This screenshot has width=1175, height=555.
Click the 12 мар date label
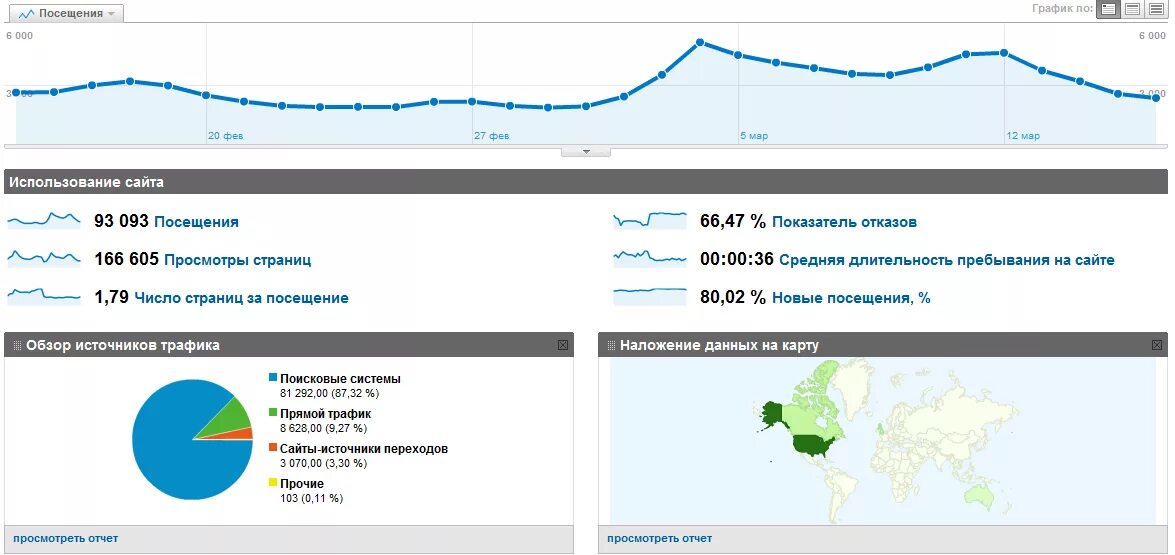tap(1023, 136)
